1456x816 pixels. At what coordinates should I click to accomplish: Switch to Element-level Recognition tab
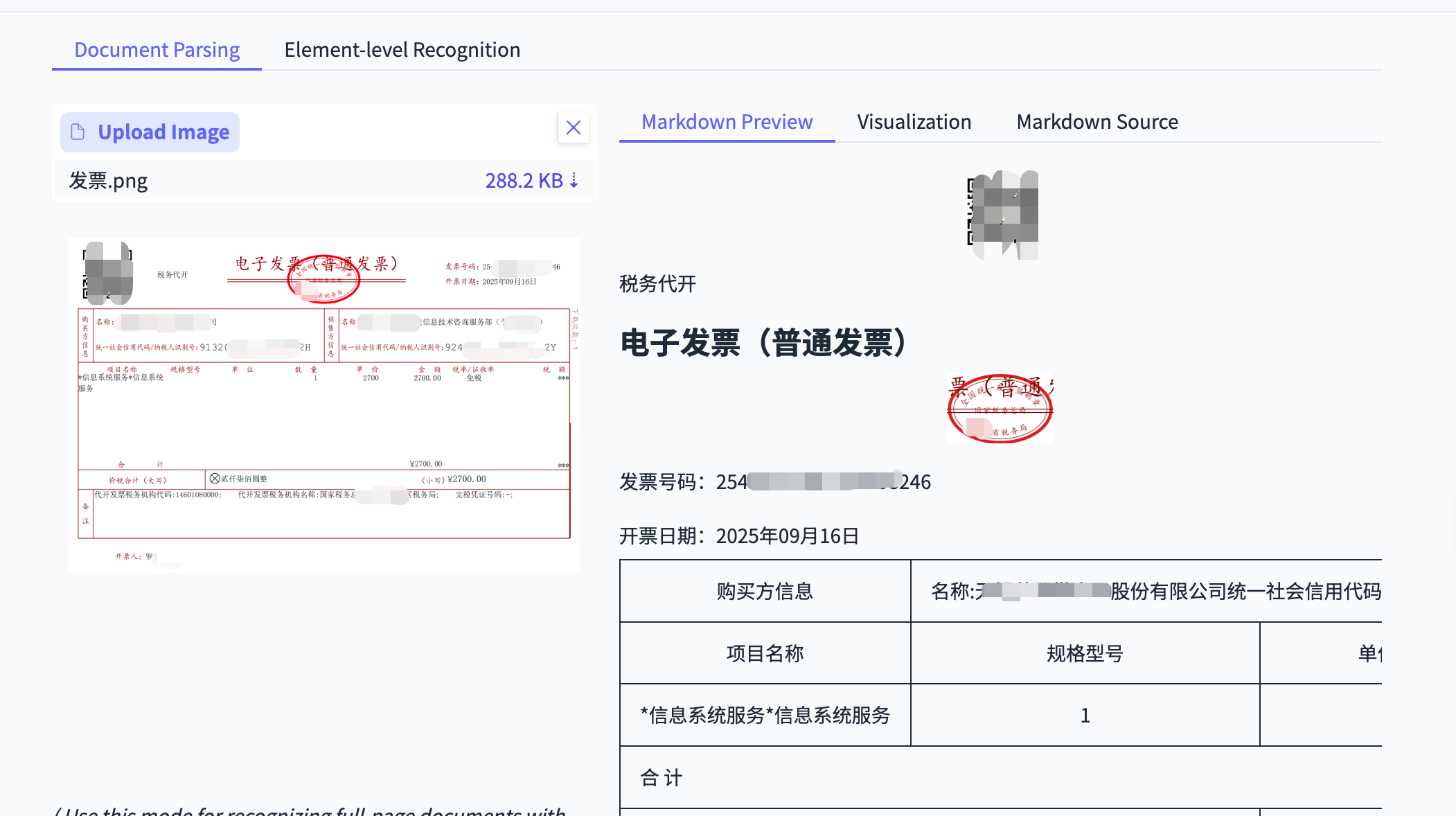401,49
